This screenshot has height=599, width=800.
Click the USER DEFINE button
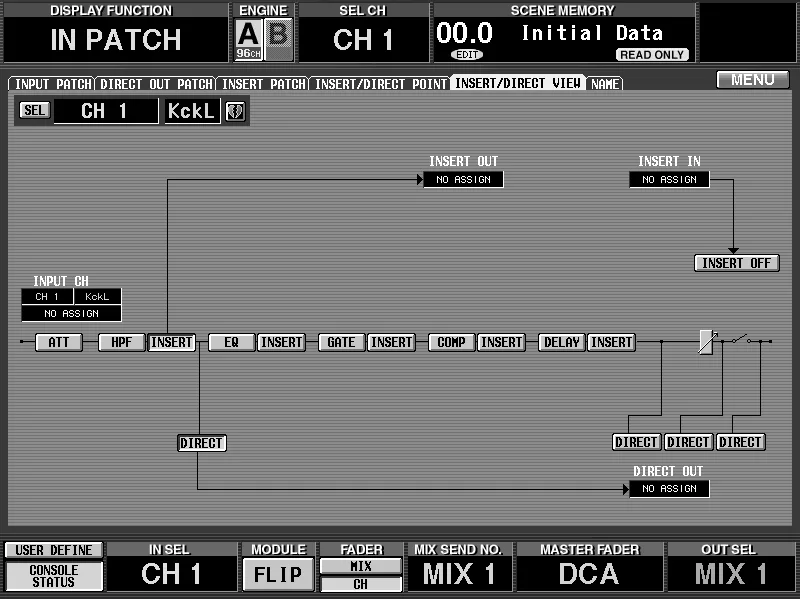(x=54, y=550)
